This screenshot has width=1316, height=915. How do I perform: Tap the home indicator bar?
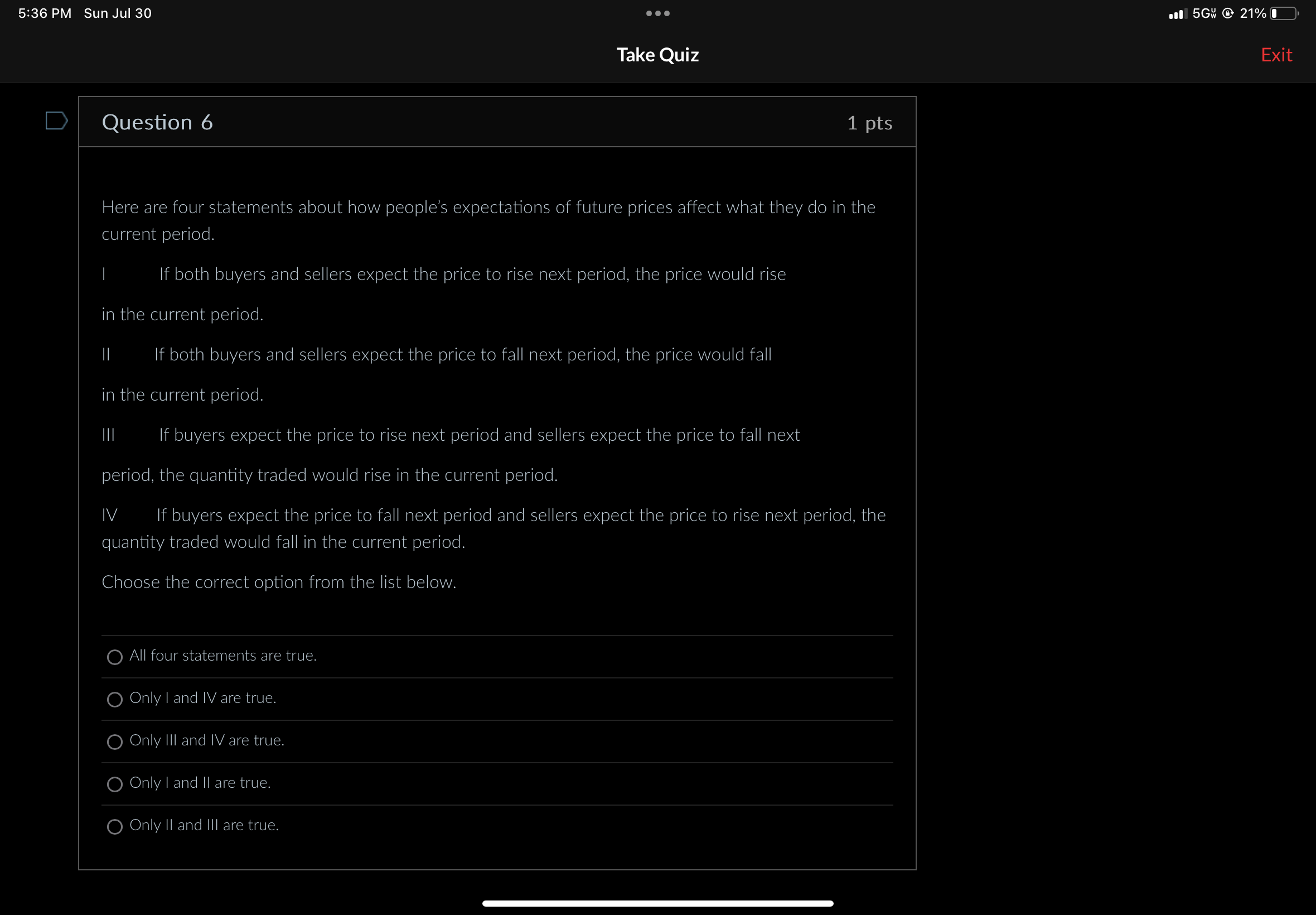coord(657,903)
